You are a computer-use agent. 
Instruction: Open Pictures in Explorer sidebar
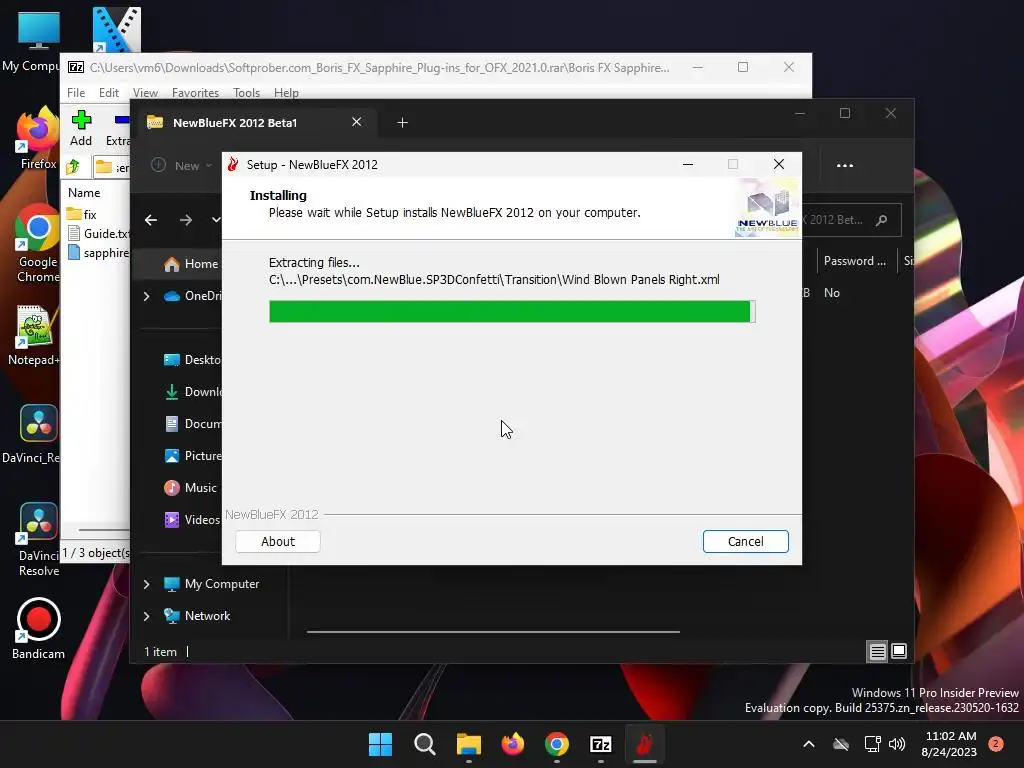[192, 456]
